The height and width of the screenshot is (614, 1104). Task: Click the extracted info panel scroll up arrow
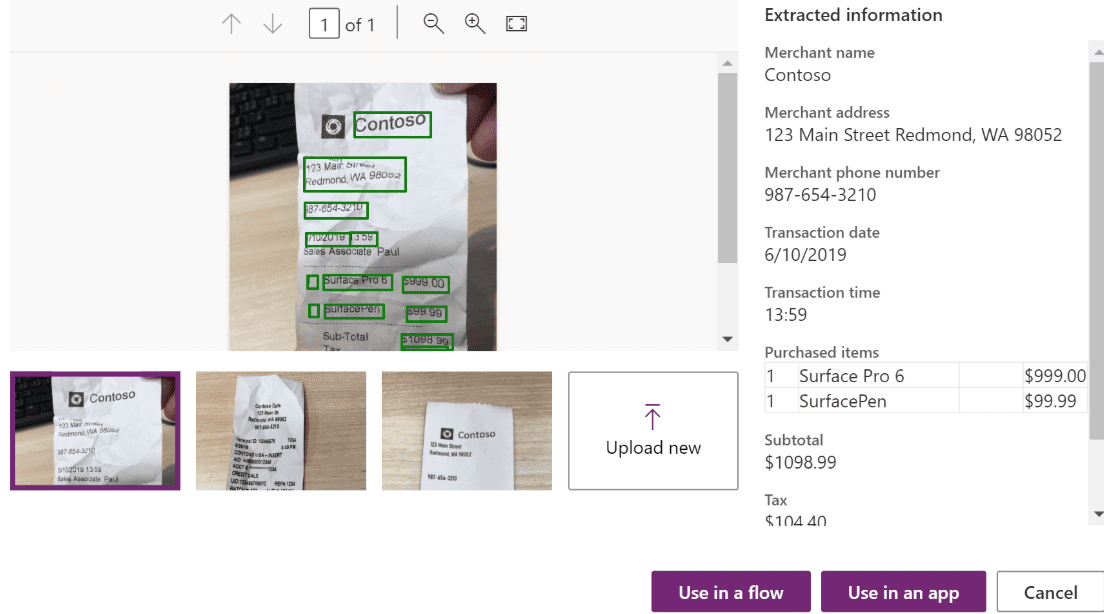tap(1098, 52)
